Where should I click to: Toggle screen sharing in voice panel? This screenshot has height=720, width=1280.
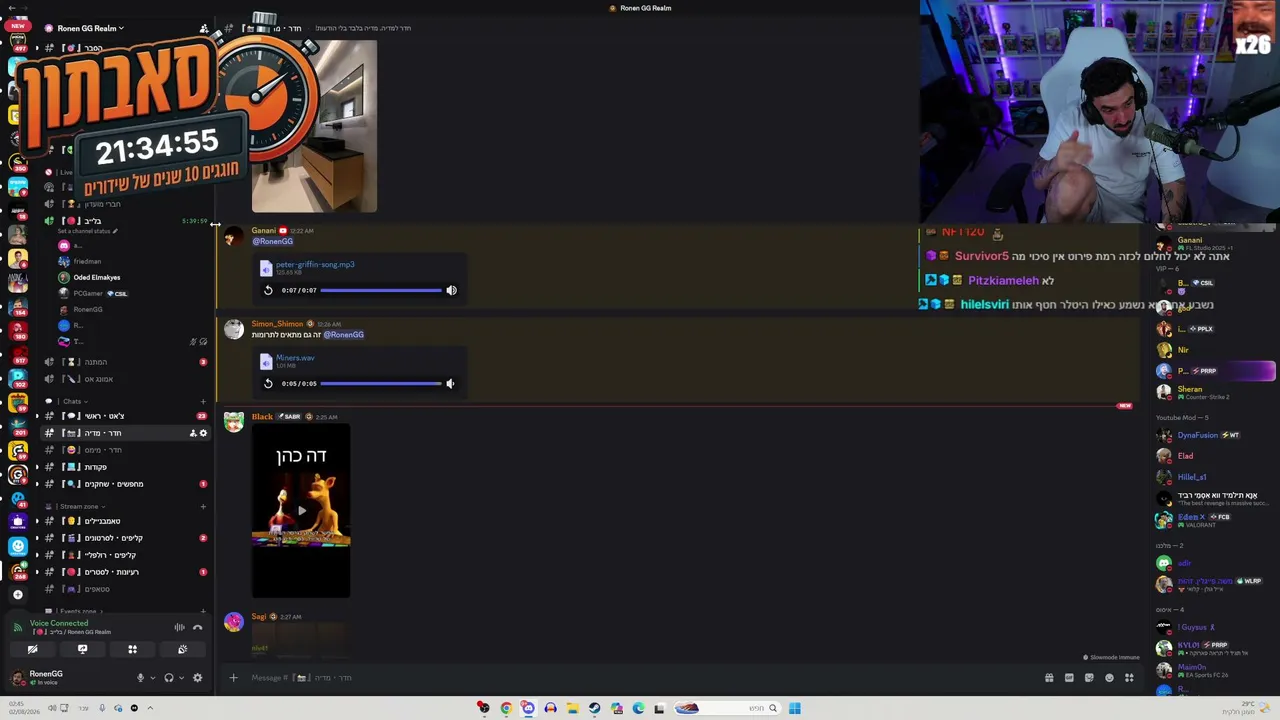tap(82, 649)
